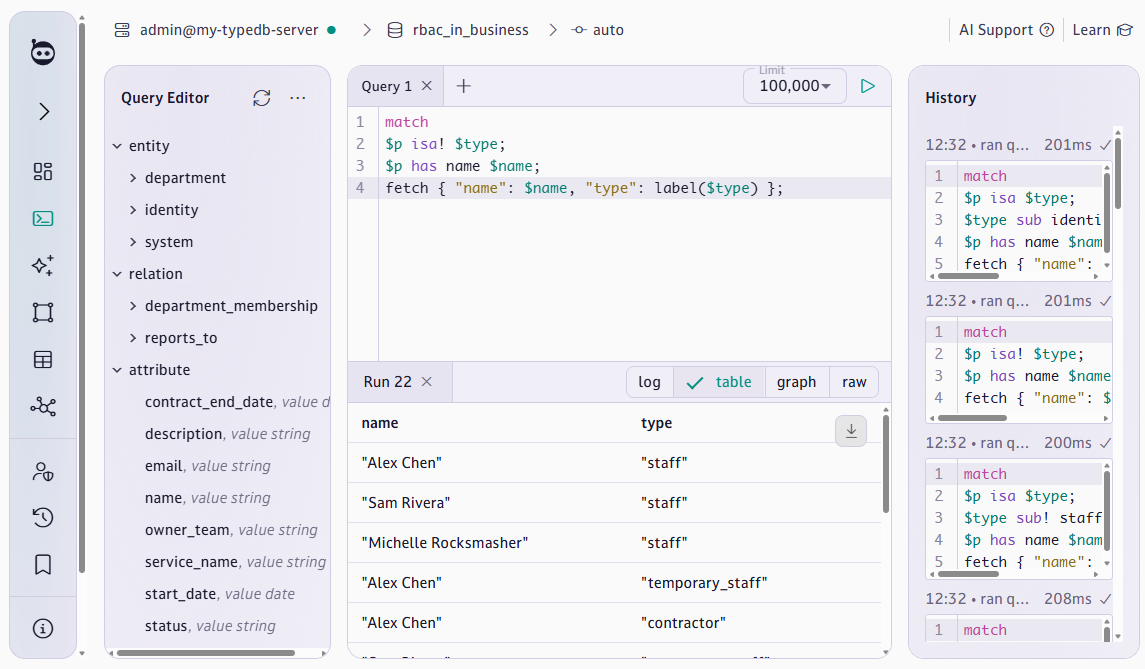The width and height of the screenshot is (1145, 669).
Task: Click the admin@my-typedb-server breadcrumb
Action: point(229,30)
